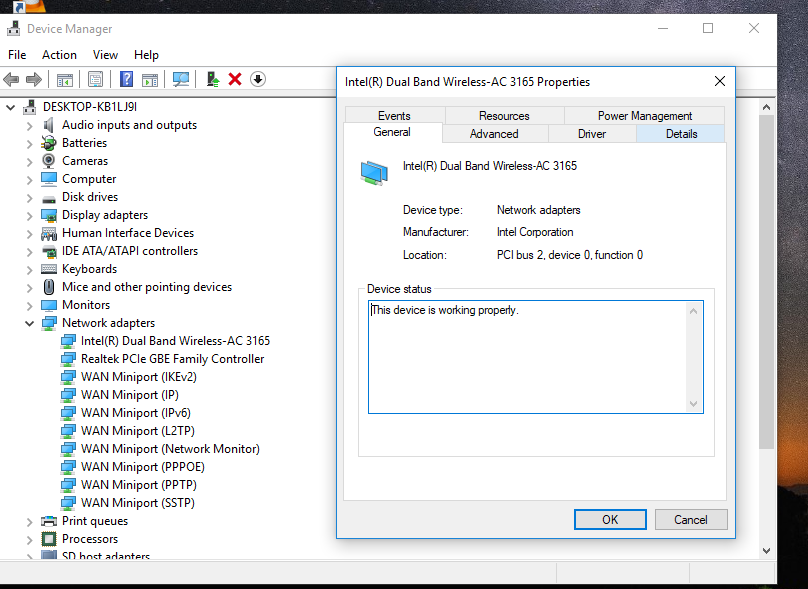Click the Back arrow in the toolbar
808x589 pixels.
[x=12, y=79]
